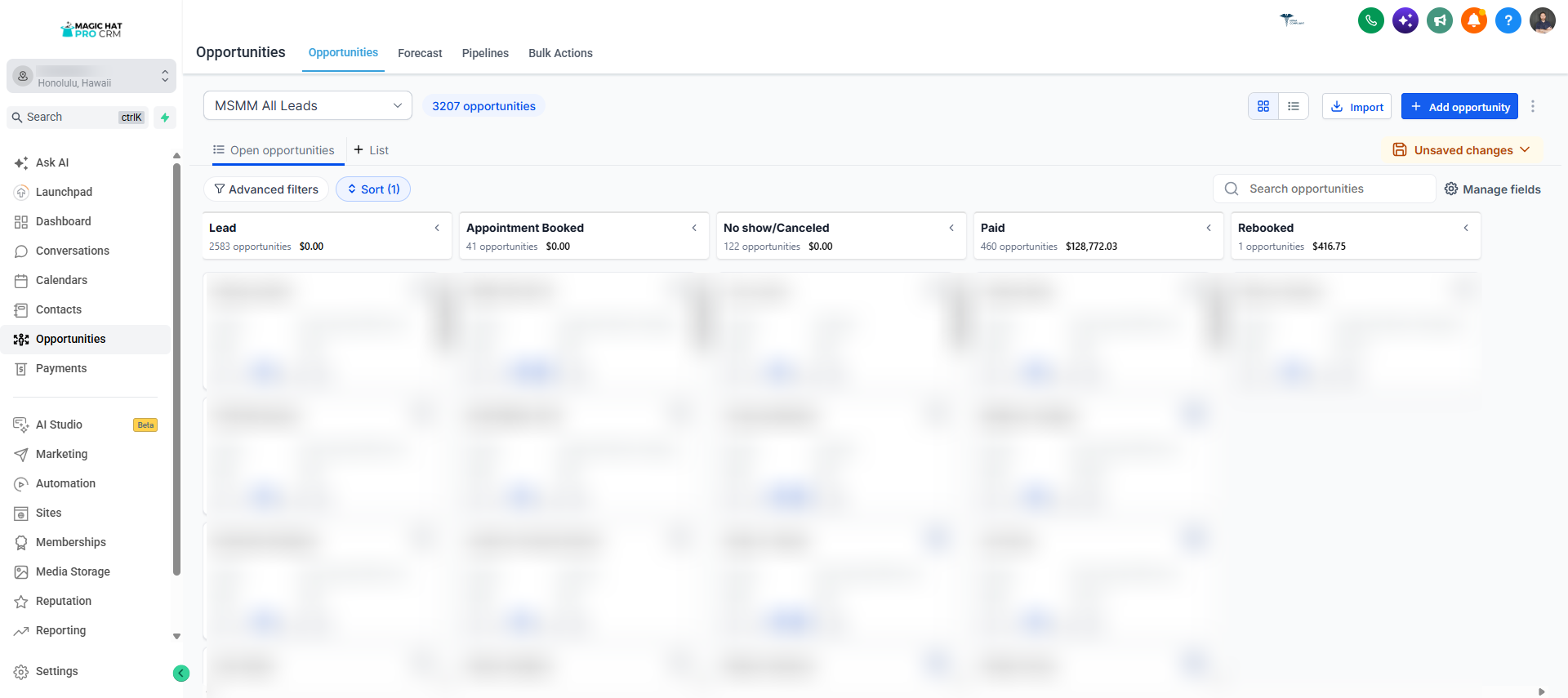The image size is (1568, 698).
Task: Open Advanced filters
Action: click(266, 189)
